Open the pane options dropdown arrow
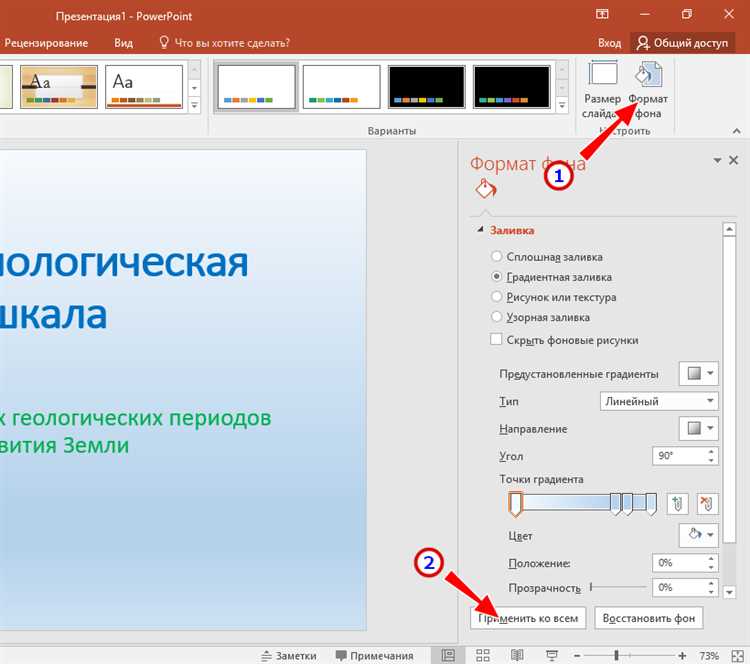 717,160
